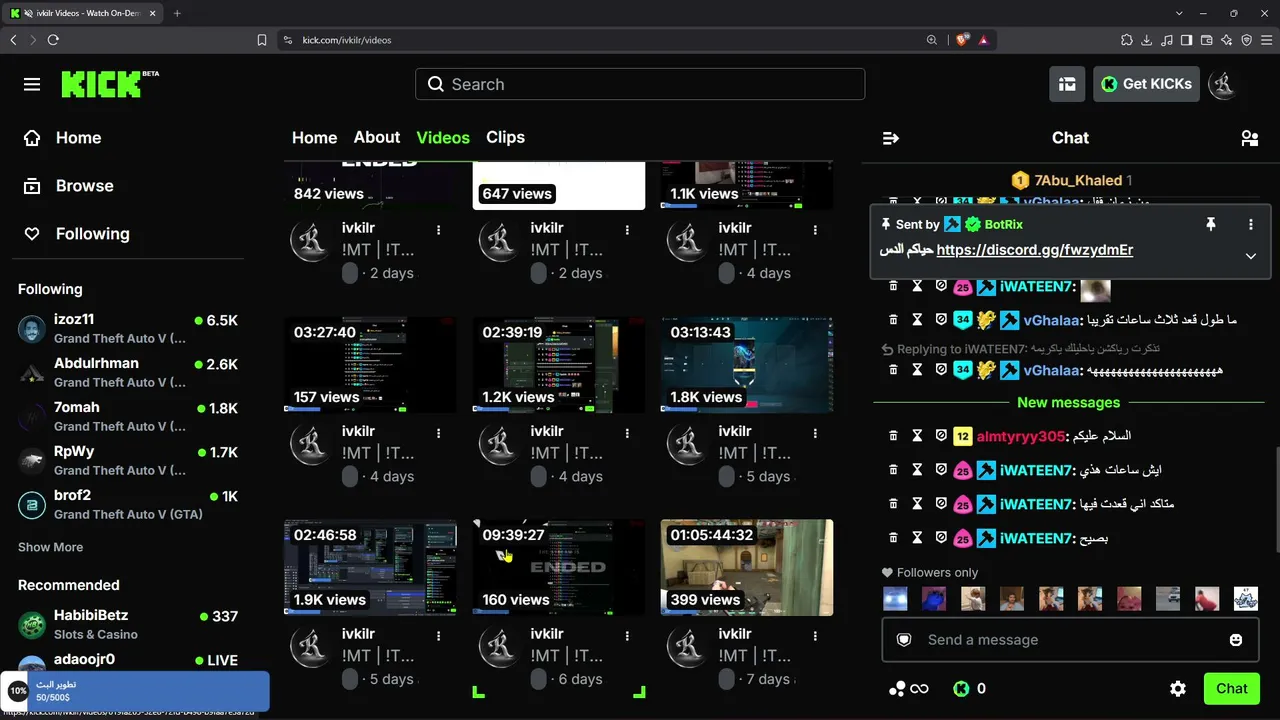Switch to the channel Home tab
The image size is (1280, 720).
coord(314,138)
